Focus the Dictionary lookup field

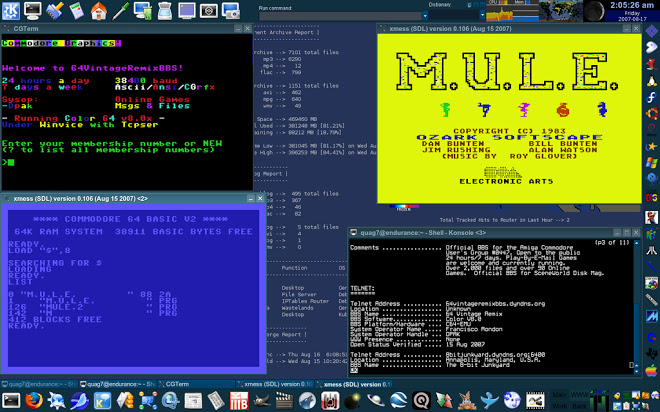coord(454,15)
